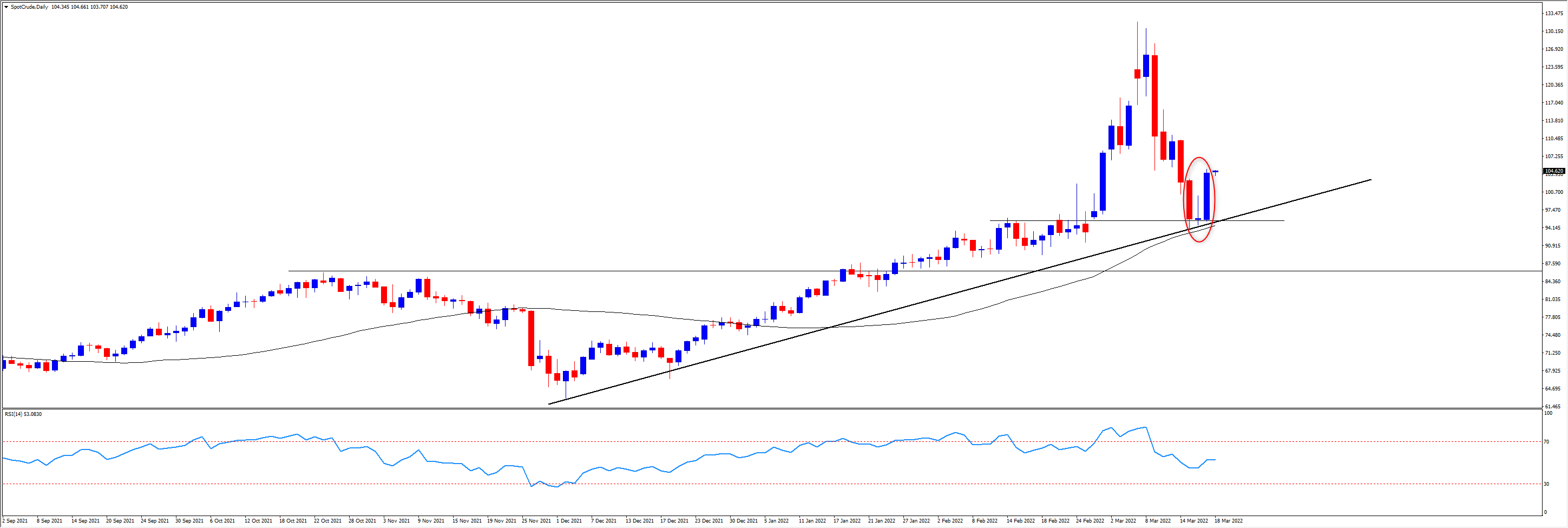The width and height of the screenshot is (1568, 528).
Task: Click the RSI 30 level label
Action: [1547, 484]
